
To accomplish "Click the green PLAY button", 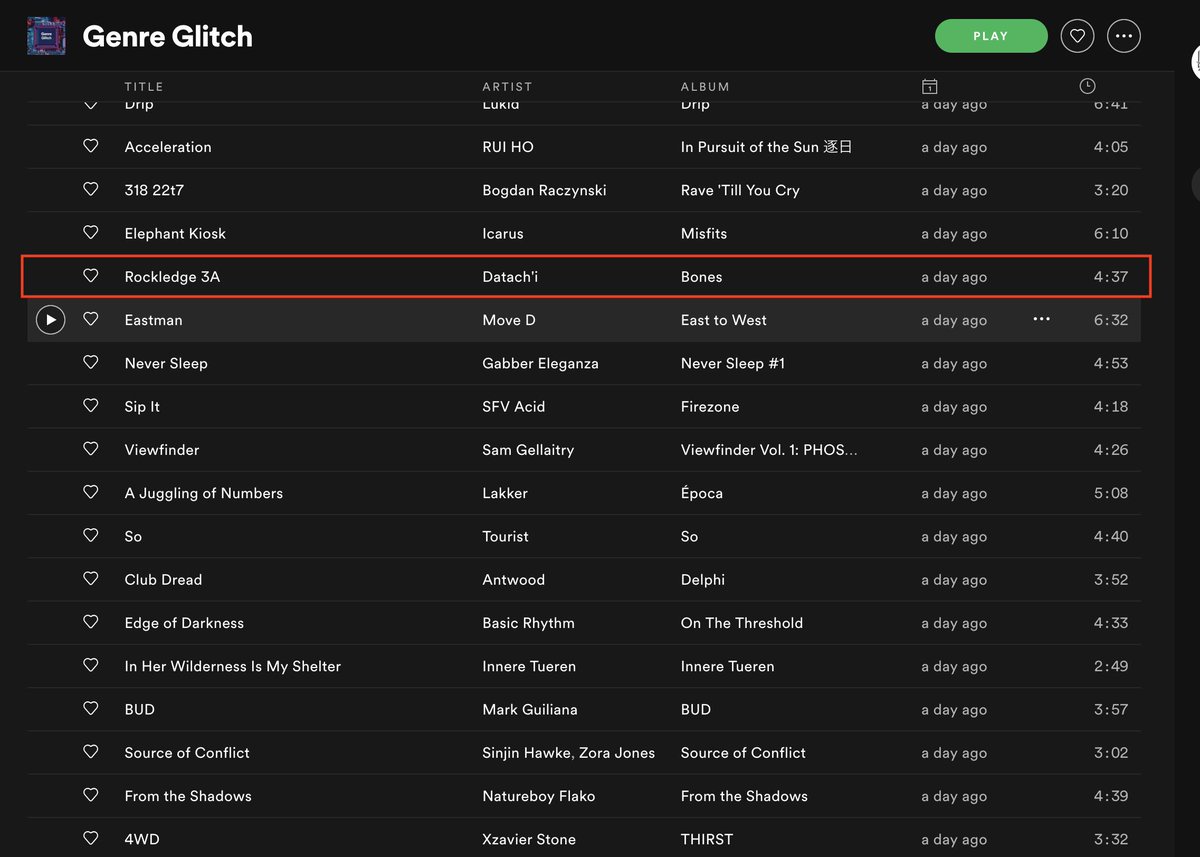I will click(x=991, y=36).
